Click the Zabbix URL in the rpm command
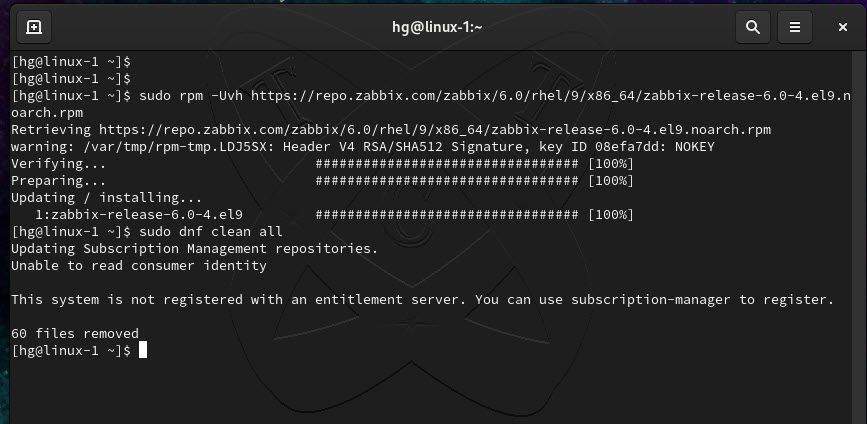 pos(551,96)
